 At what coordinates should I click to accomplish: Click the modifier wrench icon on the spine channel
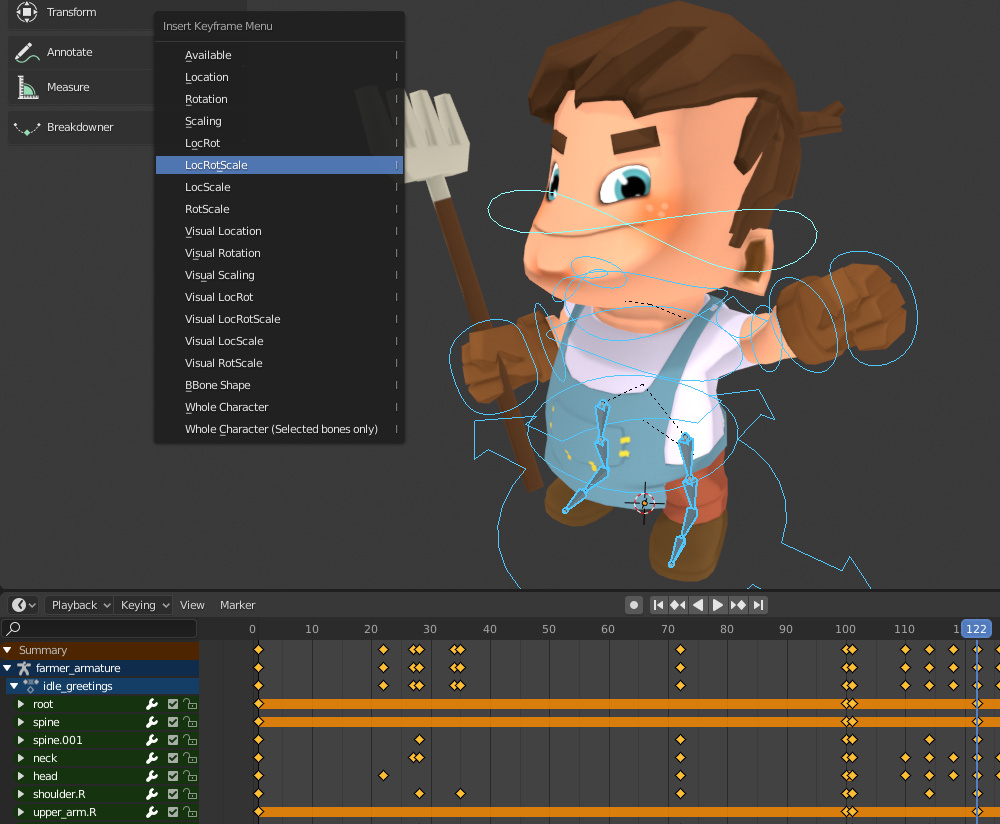click(x=152, y=722)
